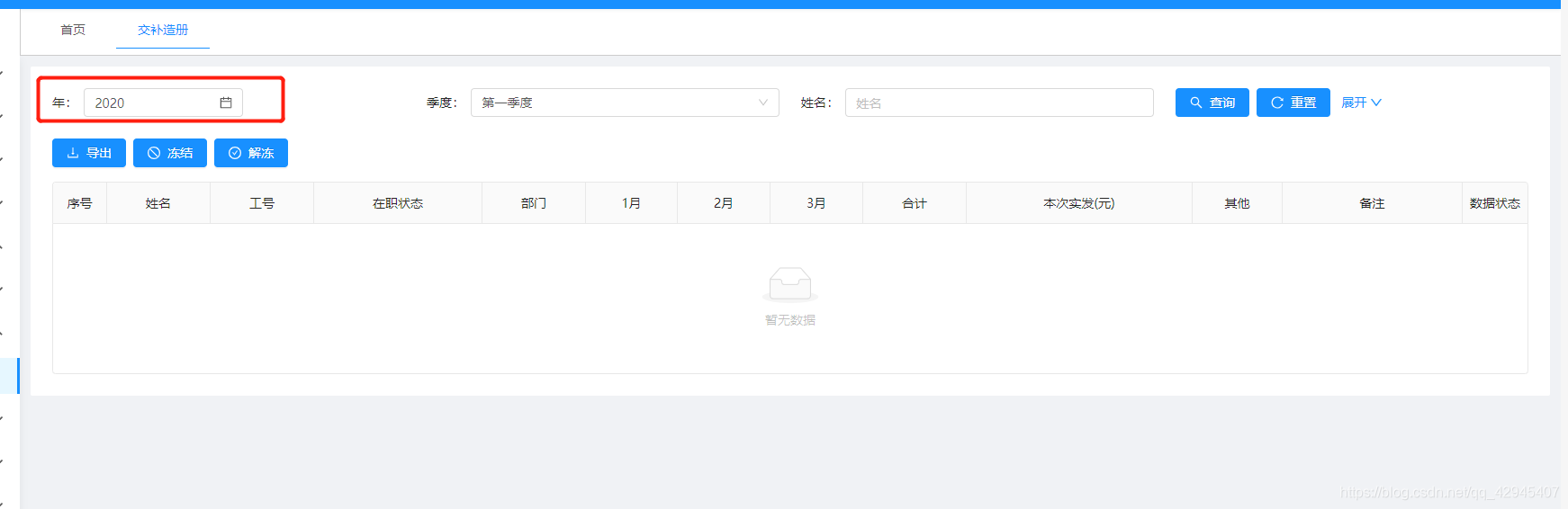Click the 重置 reset button

pos(1293,103)
